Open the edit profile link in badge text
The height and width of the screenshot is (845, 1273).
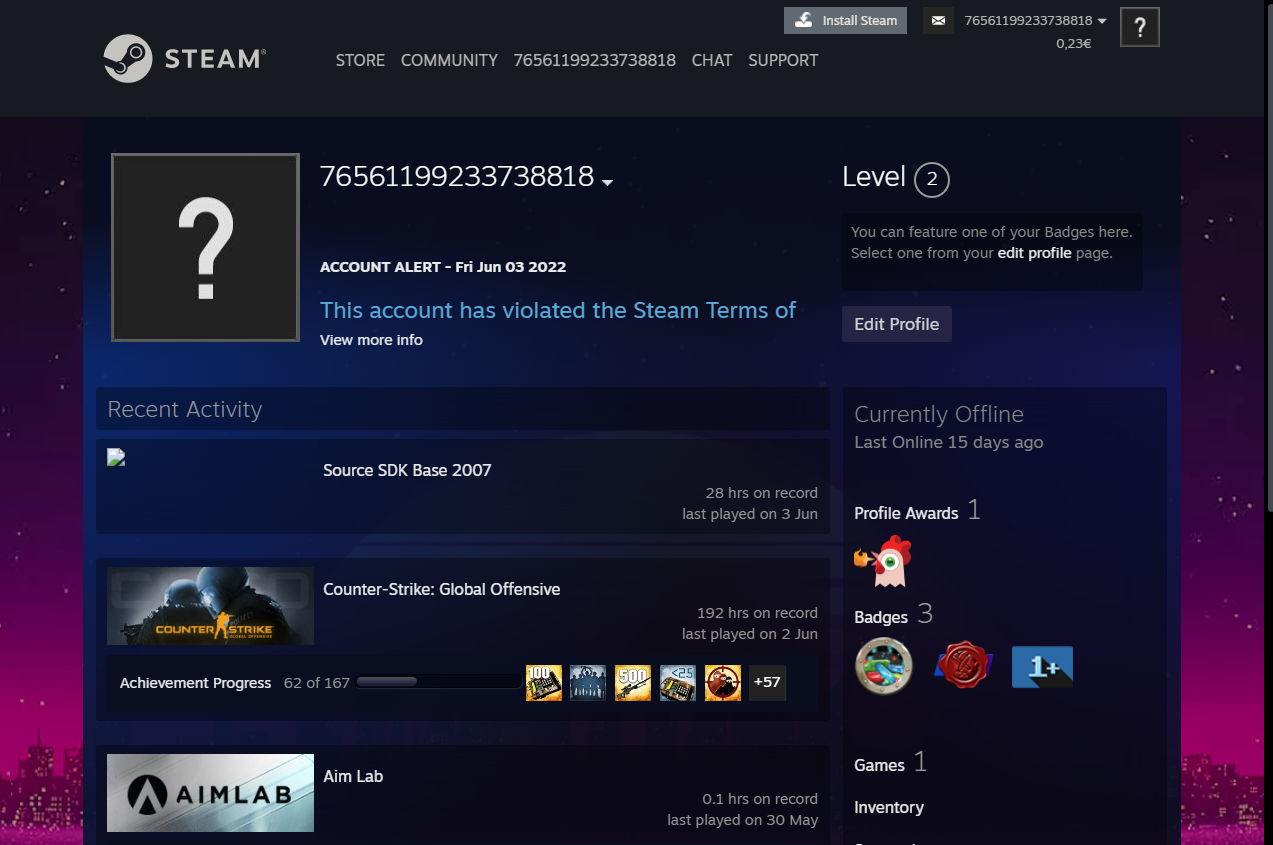[1034, 253]
